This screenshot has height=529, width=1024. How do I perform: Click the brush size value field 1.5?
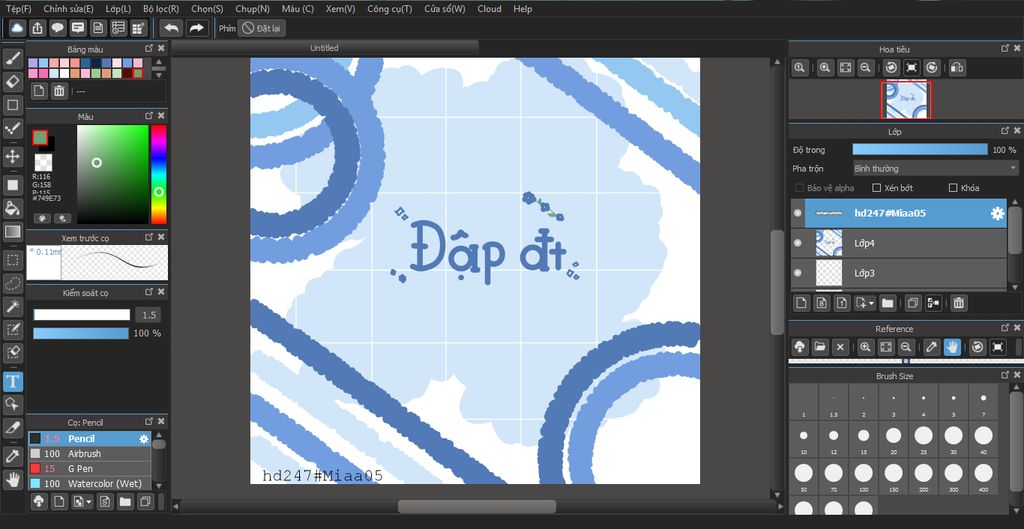tap(149, 315)
